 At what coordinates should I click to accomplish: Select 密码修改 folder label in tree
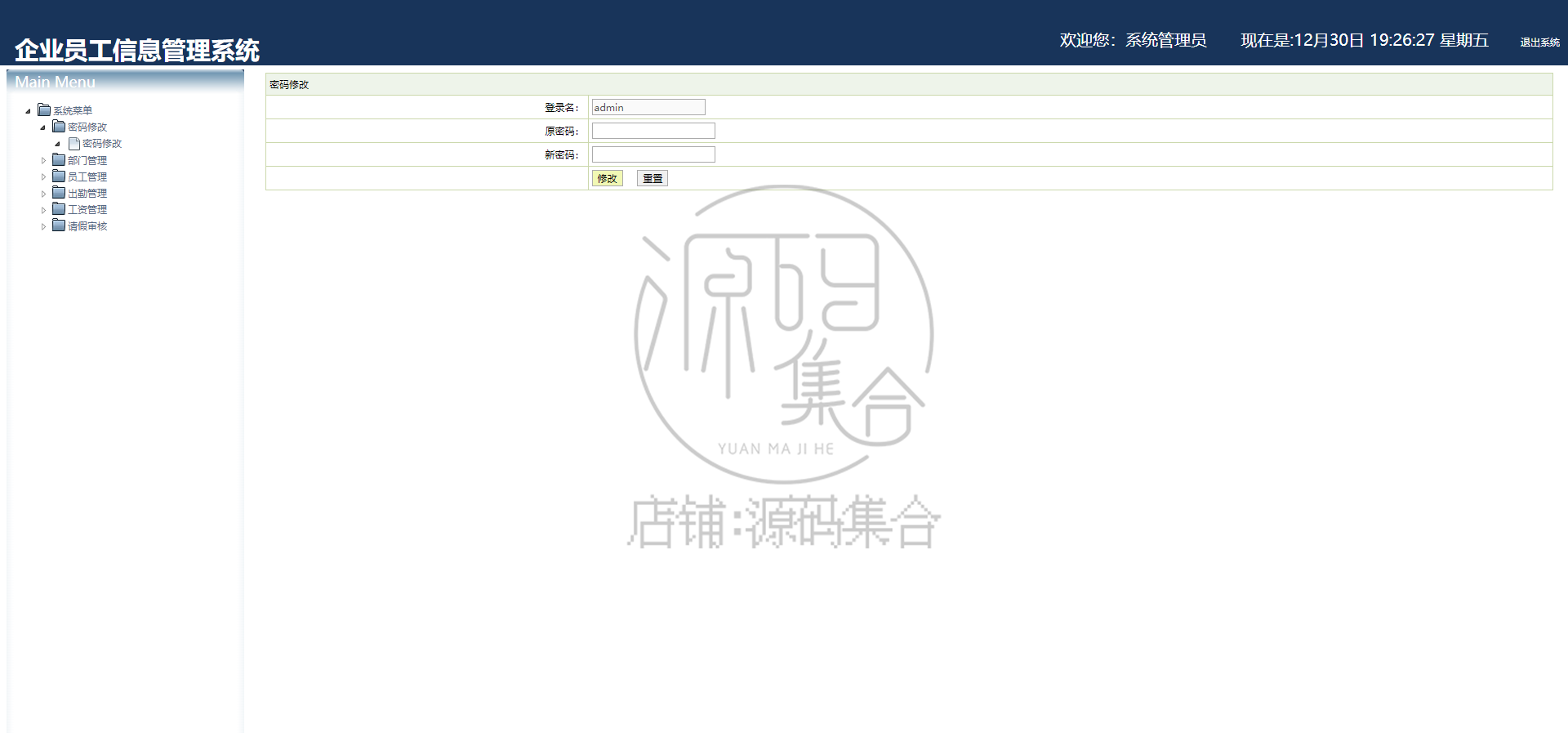pyautogui.click(x=87, y=127)
